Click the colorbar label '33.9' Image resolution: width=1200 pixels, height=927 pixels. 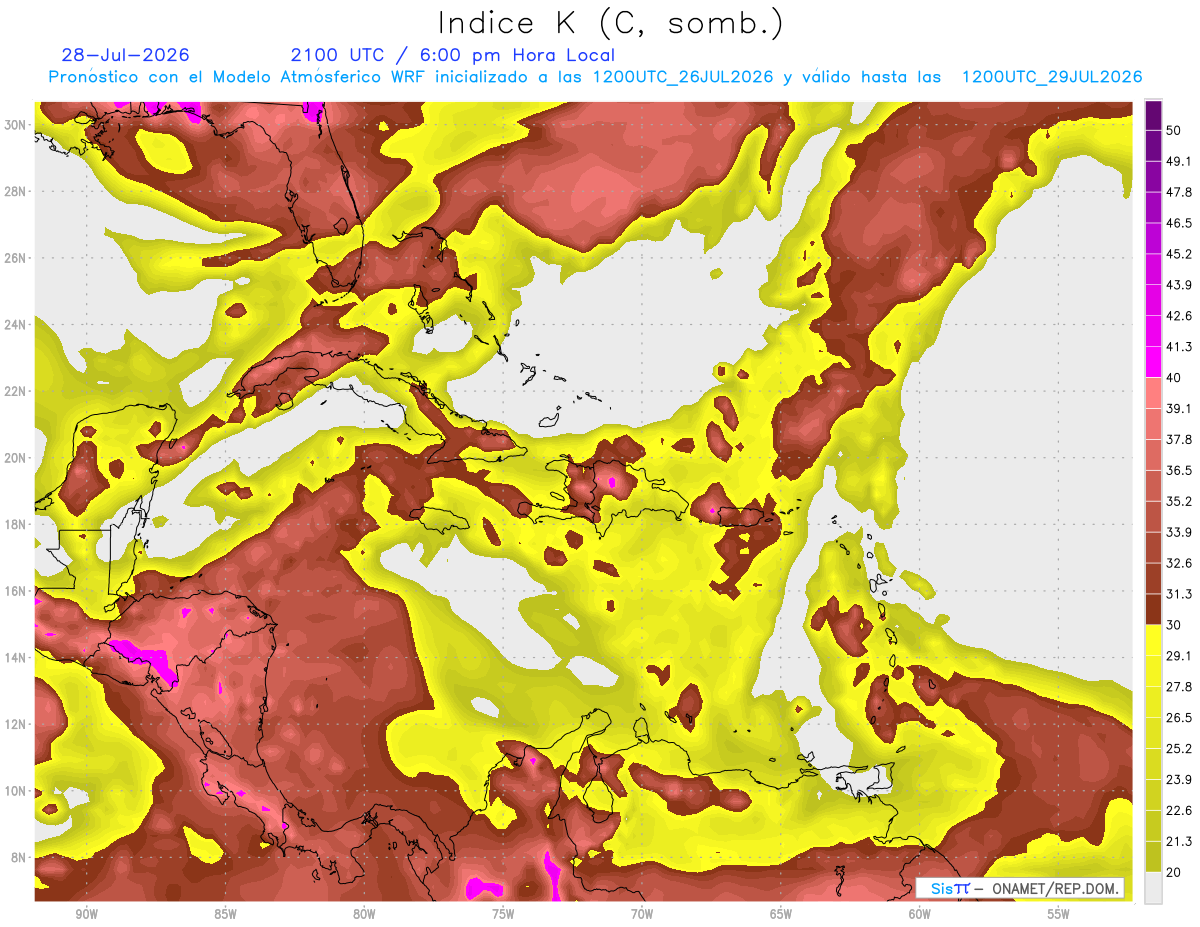(x=1179, y=532)
